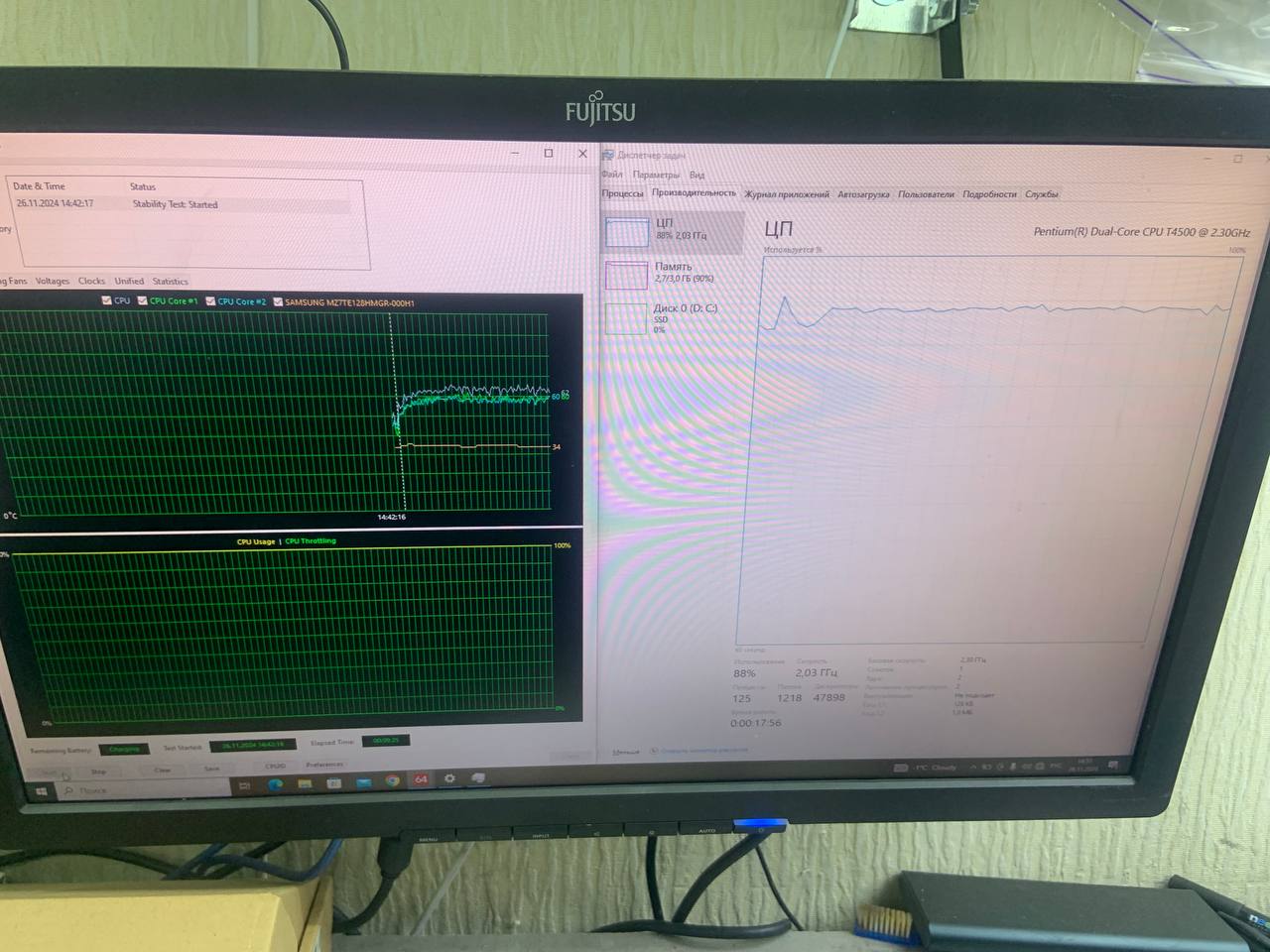The width and height of the screenshot is (1270, 952).
Task: Uncheck the CPU temperature graph checkbox
Action: [106, 300]
